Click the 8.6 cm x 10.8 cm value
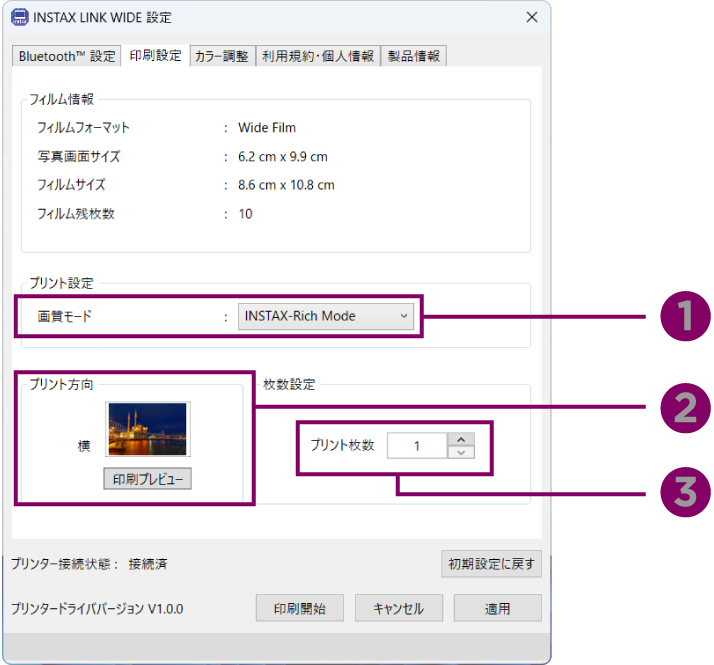Image resolution: width=714 pixels, height=665 pixels. point(286,185)
